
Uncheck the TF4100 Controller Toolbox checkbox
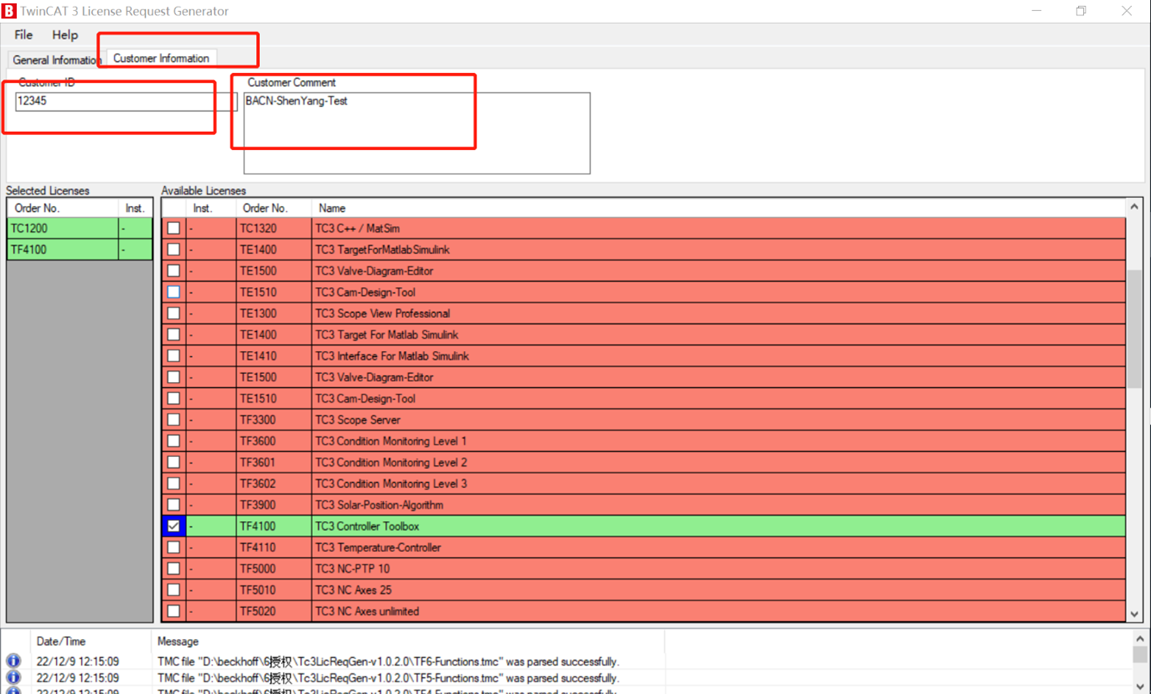click(173, 526)
